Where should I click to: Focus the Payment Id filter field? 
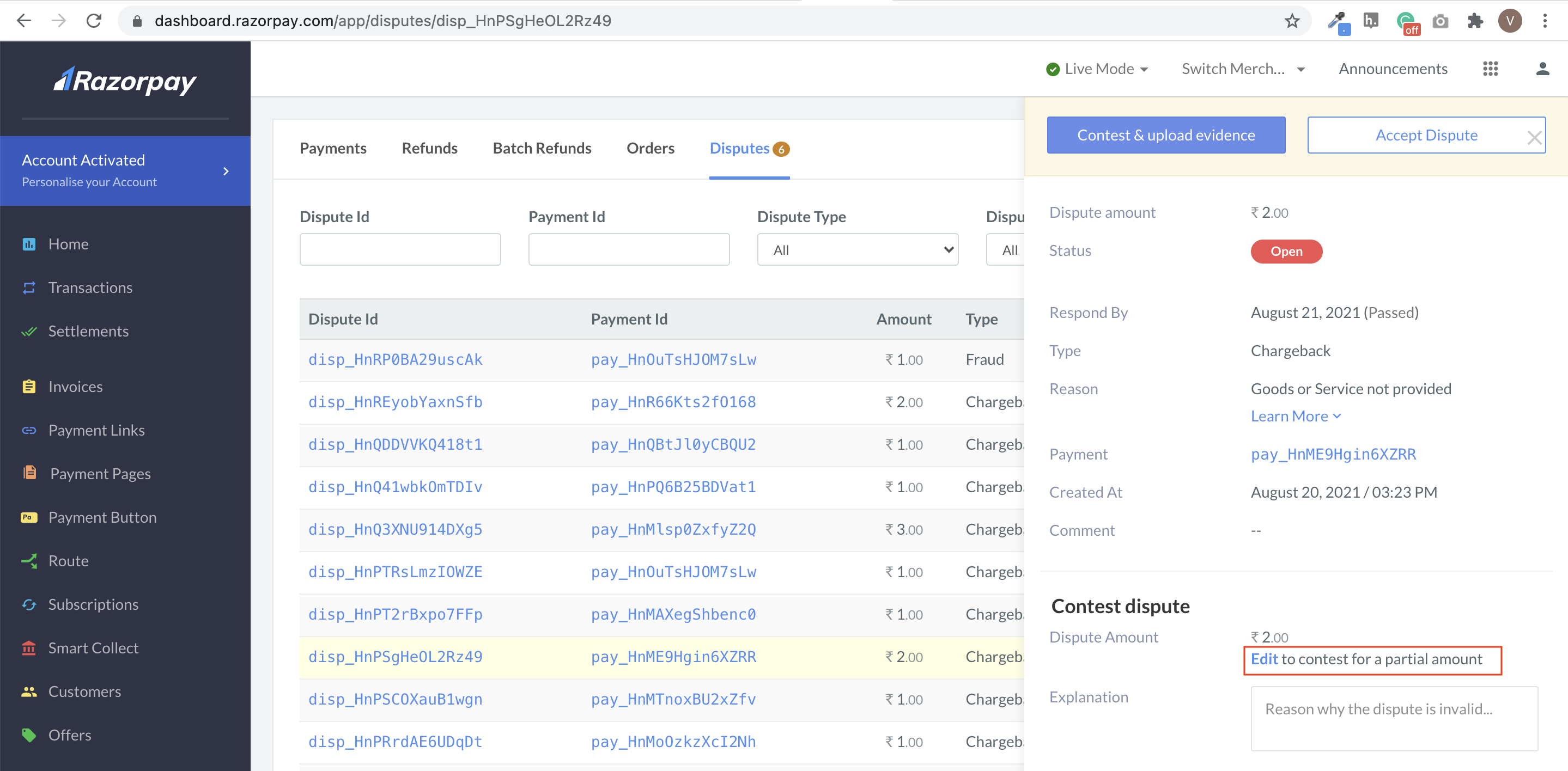(629, 249)
